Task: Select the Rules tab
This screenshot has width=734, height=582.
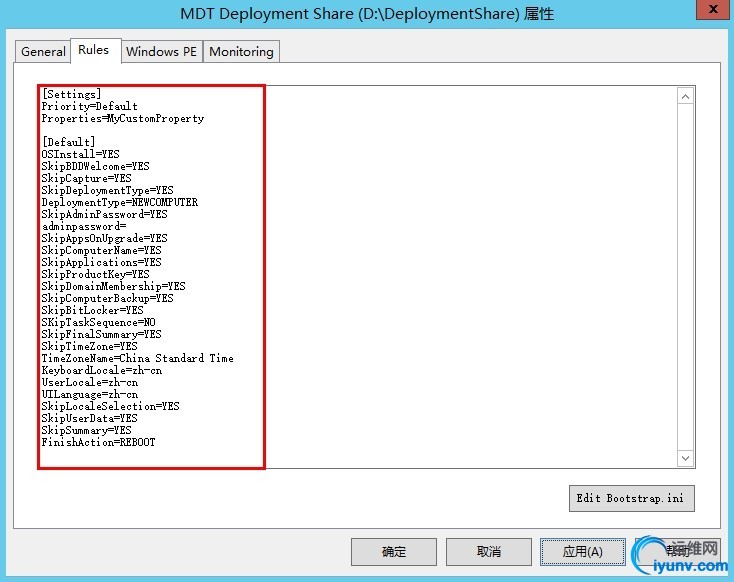Action: click(x=95, y=50)
